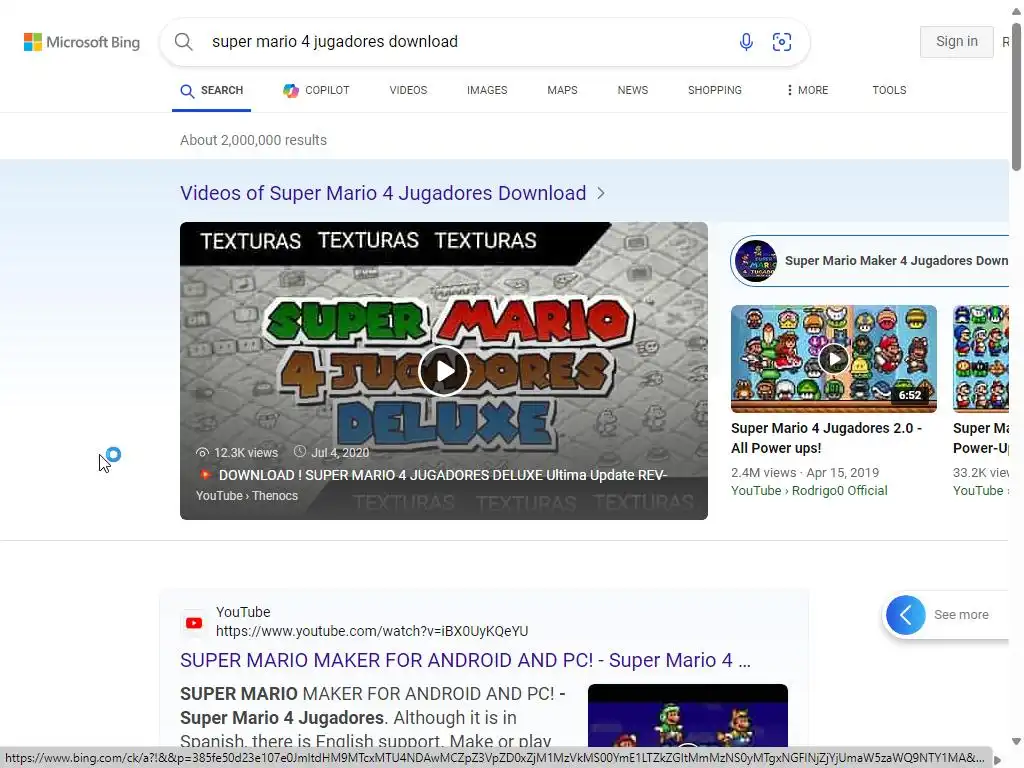This screenshot has width=1024, height=768.
Task: Click YouTube › Thenocs source text
Action: [x=247, y=496]
